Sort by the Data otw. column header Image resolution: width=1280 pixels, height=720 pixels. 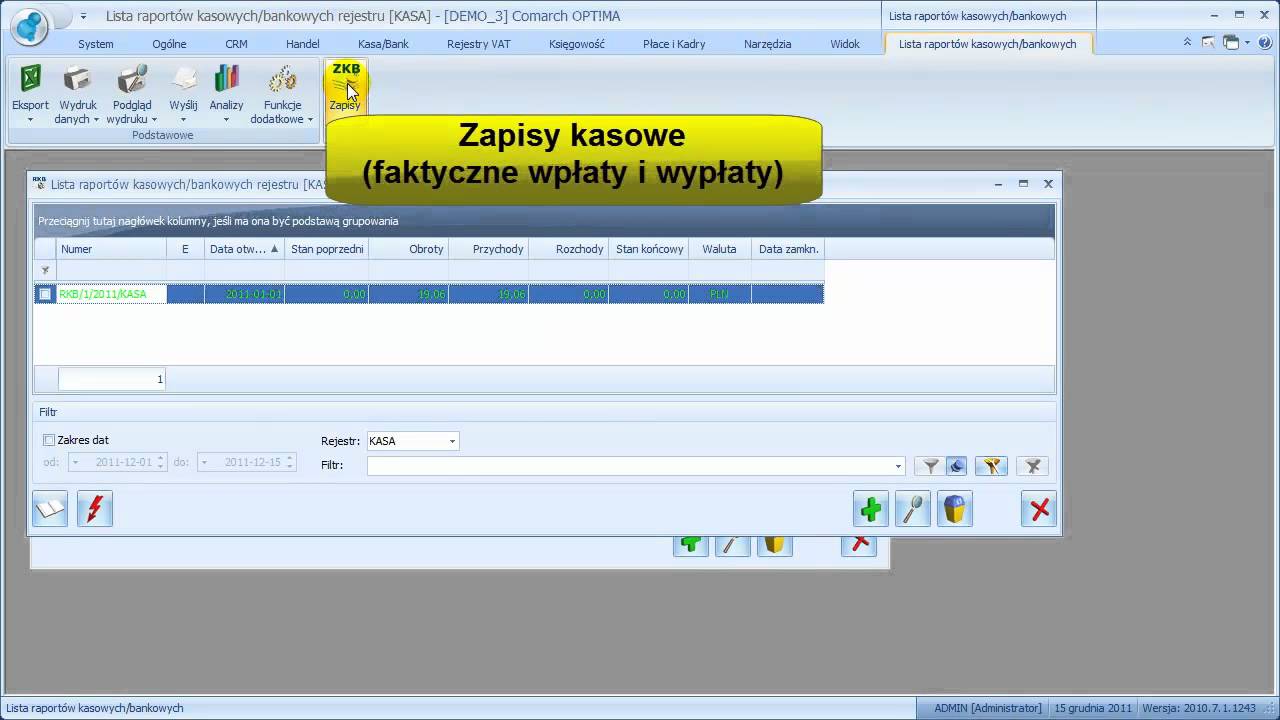(x=245, y=249)
